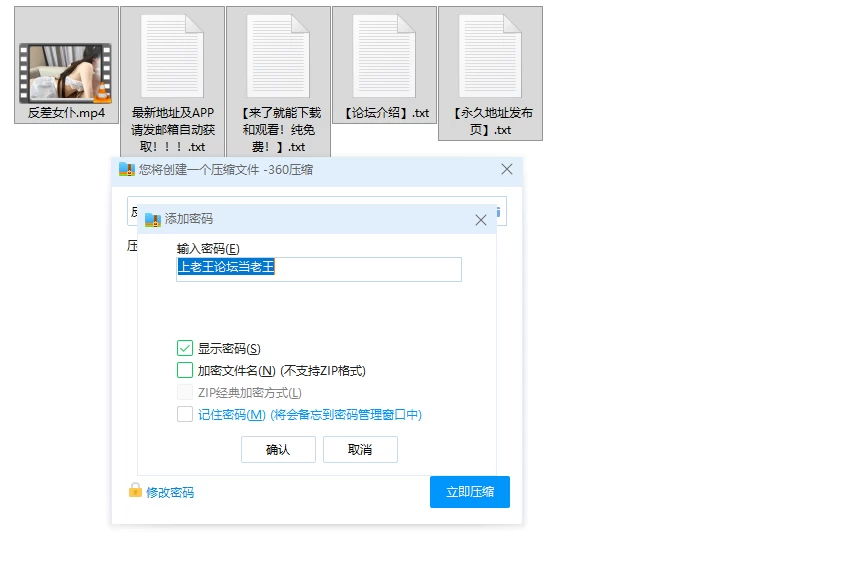Screen dimensions: 861x579
Task: Start compression with 立即压缩 button
Action: (470, 492)
